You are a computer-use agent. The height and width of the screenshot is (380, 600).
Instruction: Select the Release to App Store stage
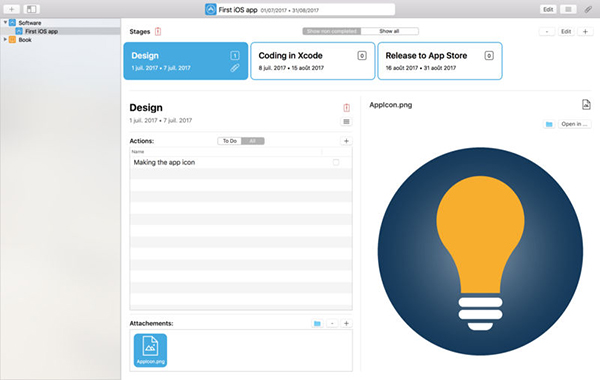[440, 61]
